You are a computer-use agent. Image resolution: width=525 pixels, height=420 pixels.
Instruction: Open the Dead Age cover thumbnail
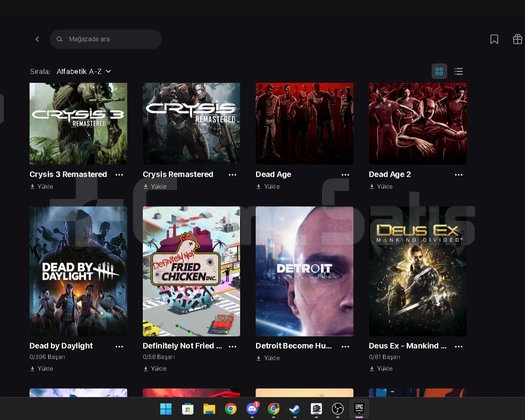click(x=304, y=123)
